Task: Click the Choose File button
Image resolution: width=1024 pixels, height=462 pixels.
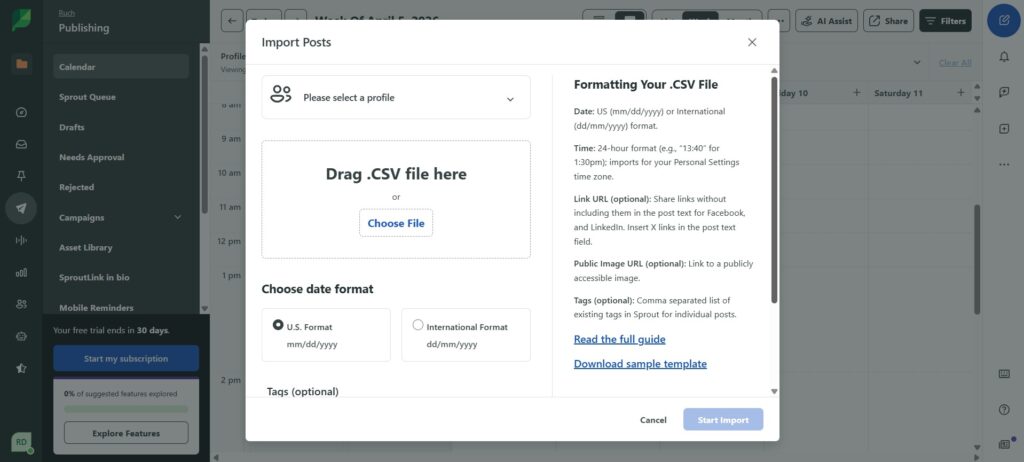Action: click(x=396, y=223)
